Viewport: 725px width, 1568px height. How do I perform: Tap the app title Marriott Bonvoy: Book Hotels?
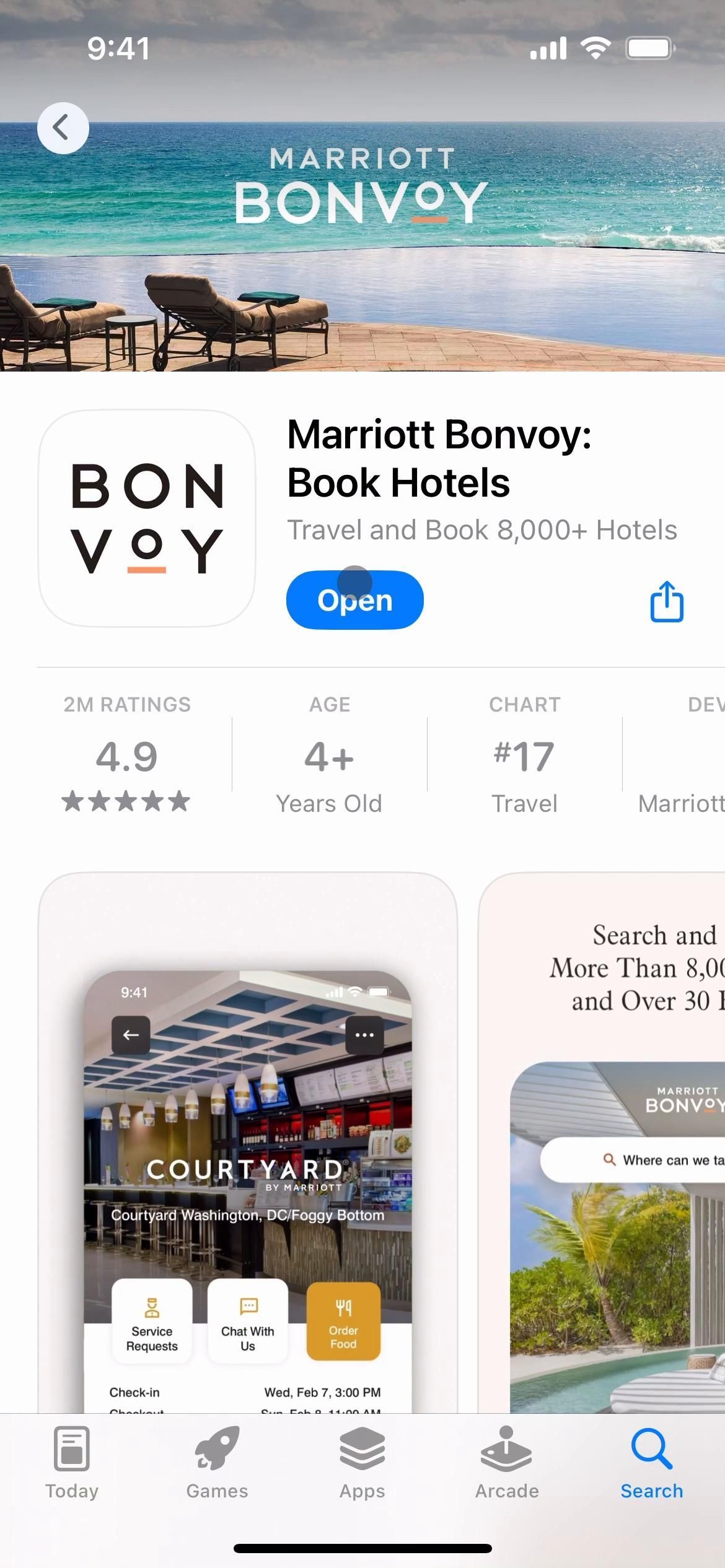pyautogui.click(x=439, y=458)
